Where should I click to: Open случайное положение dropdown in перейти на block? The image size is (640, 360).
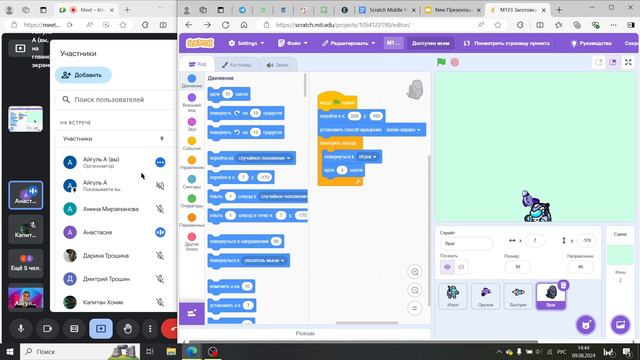coord(264,158)
